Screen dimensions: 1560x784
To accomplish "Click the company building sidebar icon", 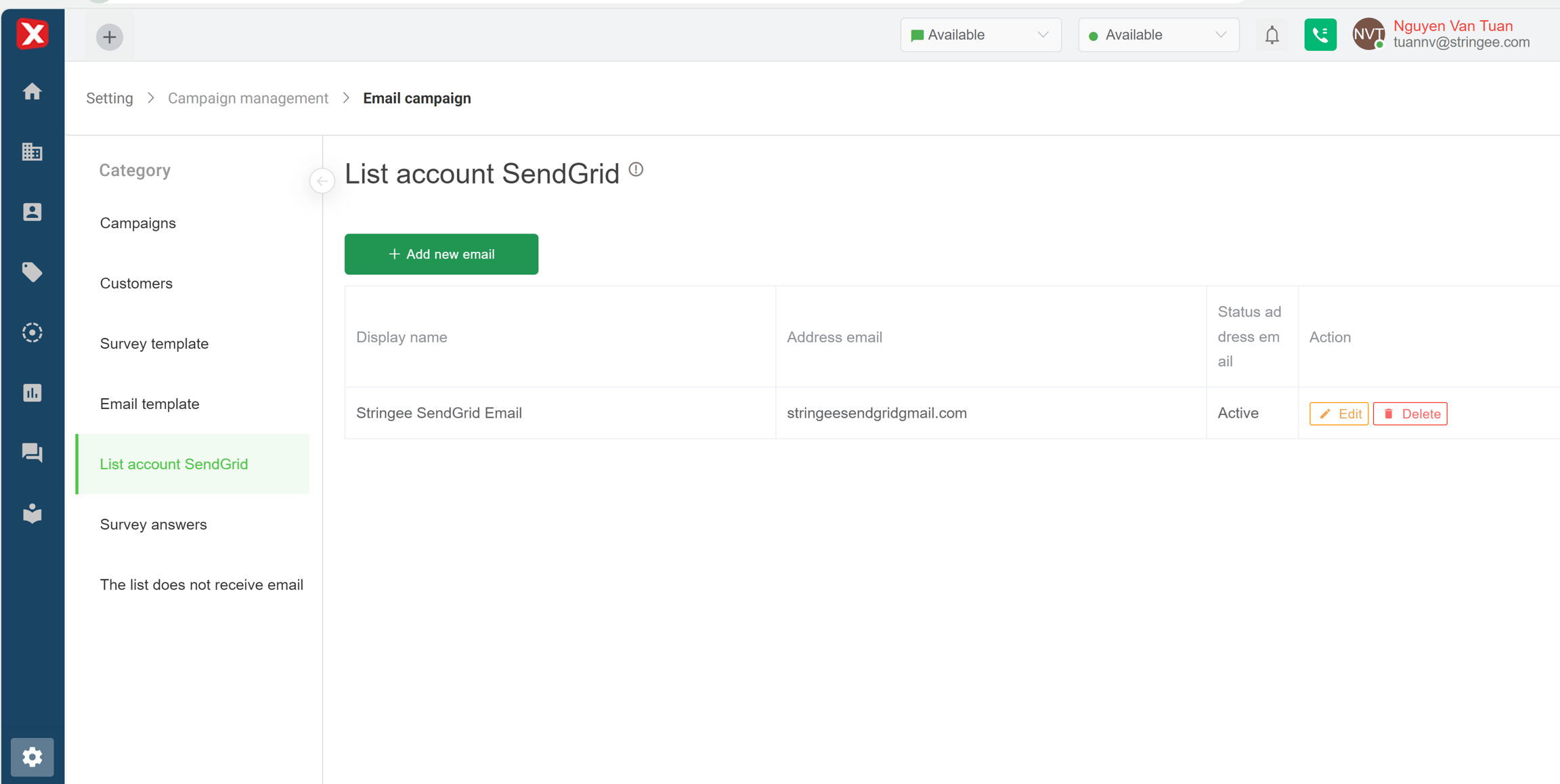I will (32, 152).
